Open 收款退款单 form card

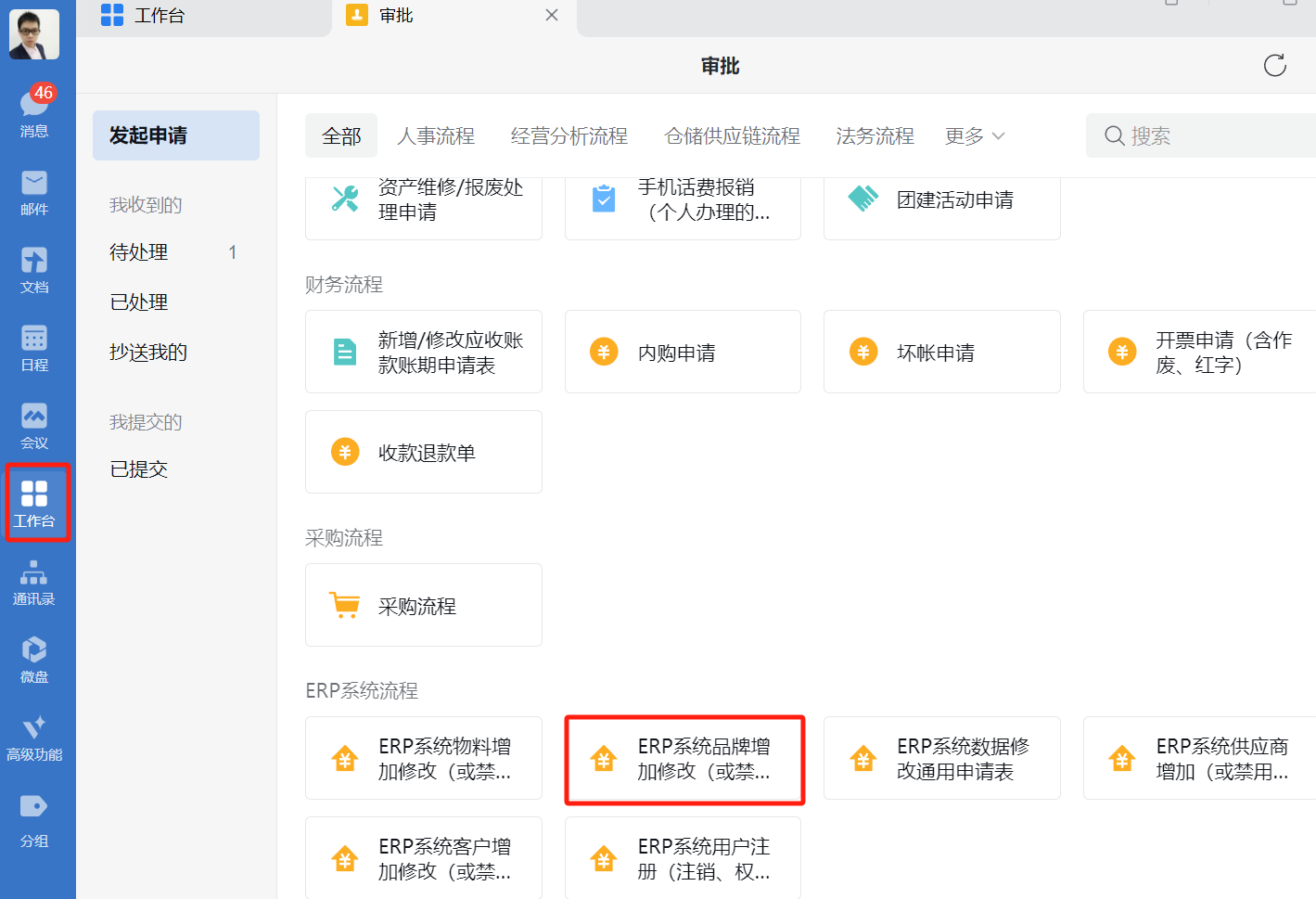pos(424,452)
